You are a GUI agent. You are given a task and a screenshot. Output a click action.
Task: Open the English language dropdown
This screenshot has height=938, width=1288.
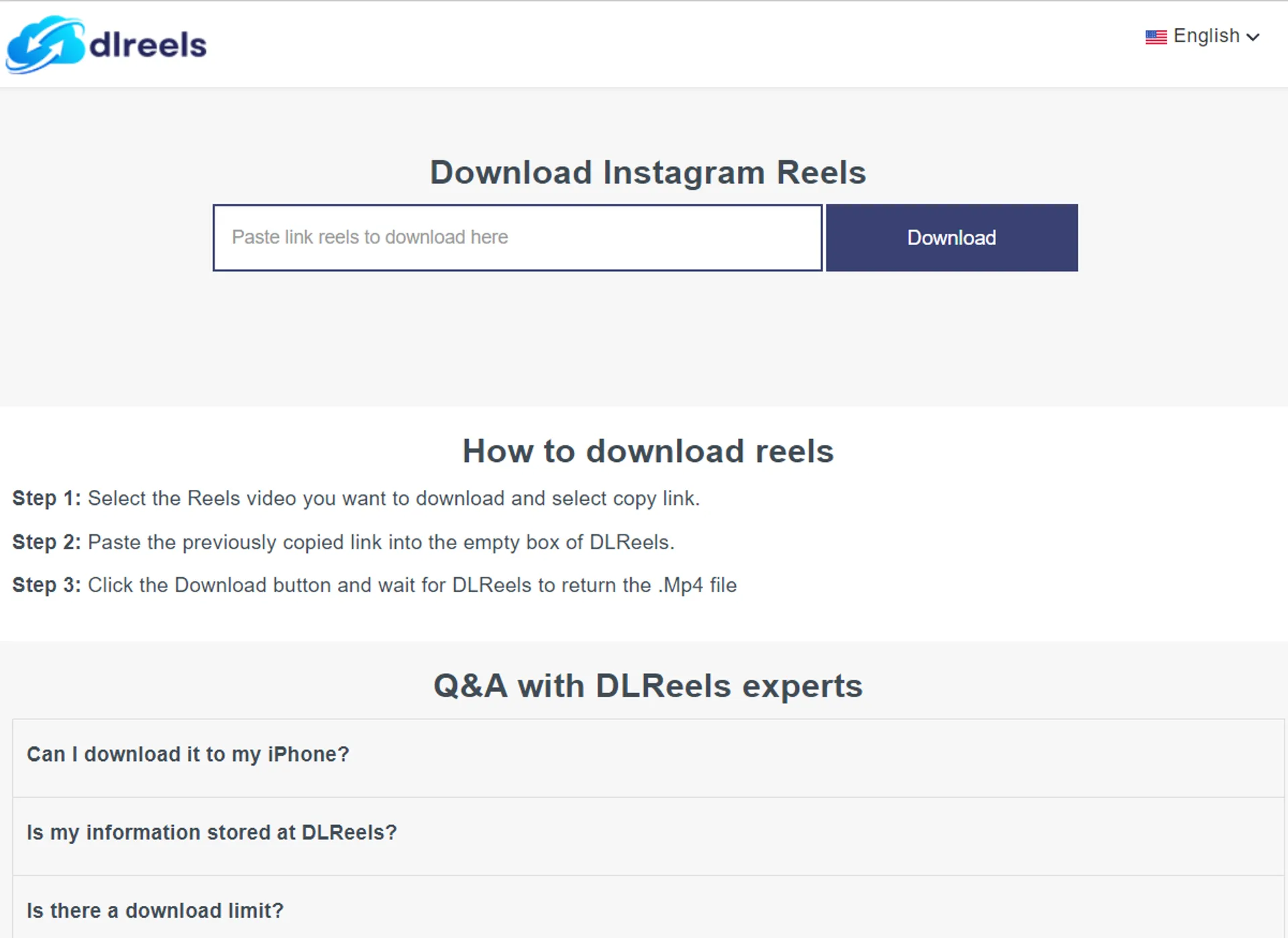[1202, 36]
